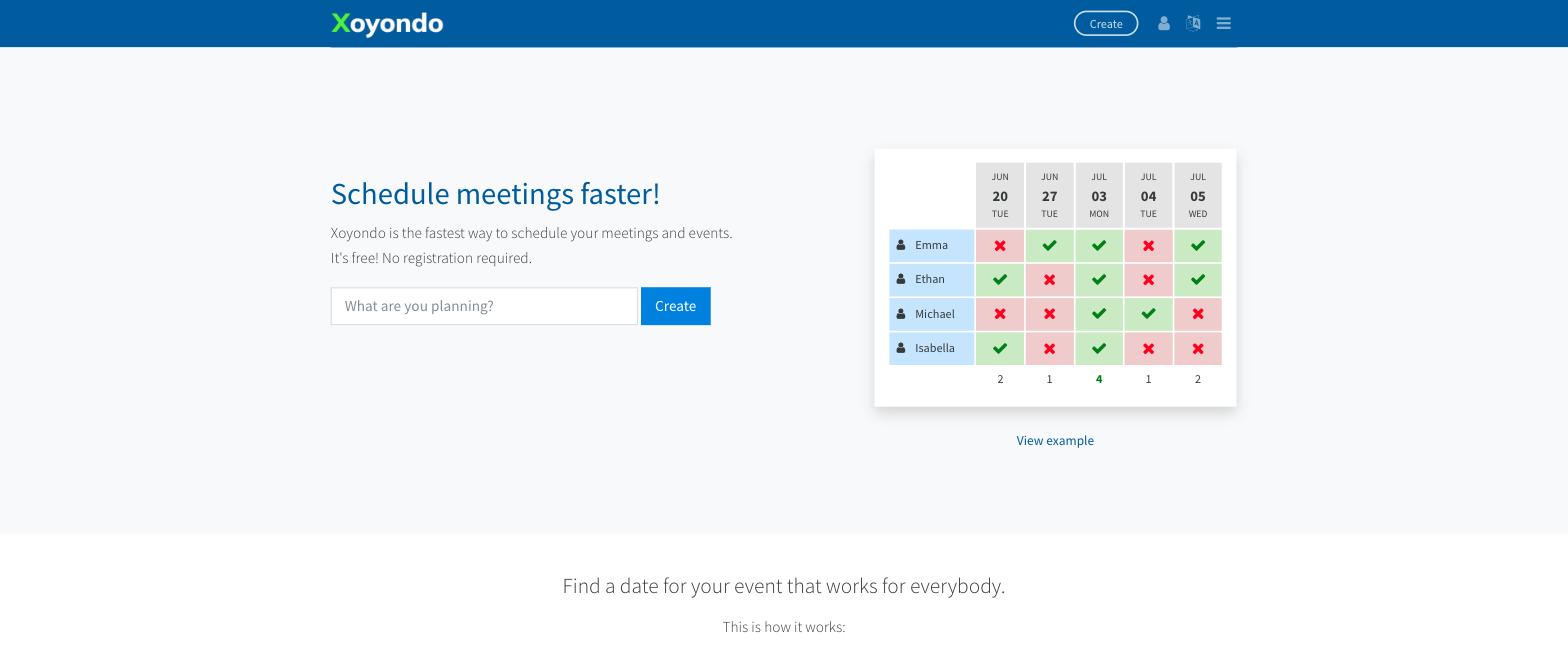Click Michael's check mark for Jul 03
Screen dimensions: 1568x655
[1099, 314]
